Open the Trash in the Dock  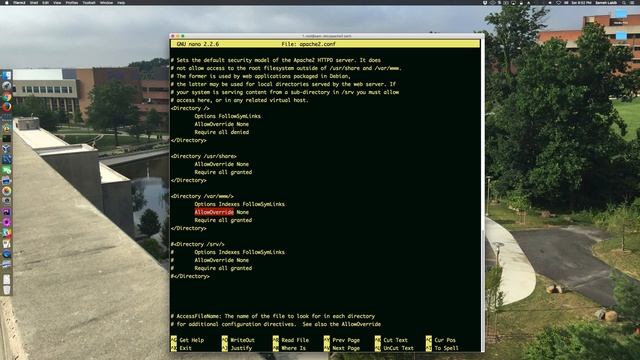tap(7, 290)
